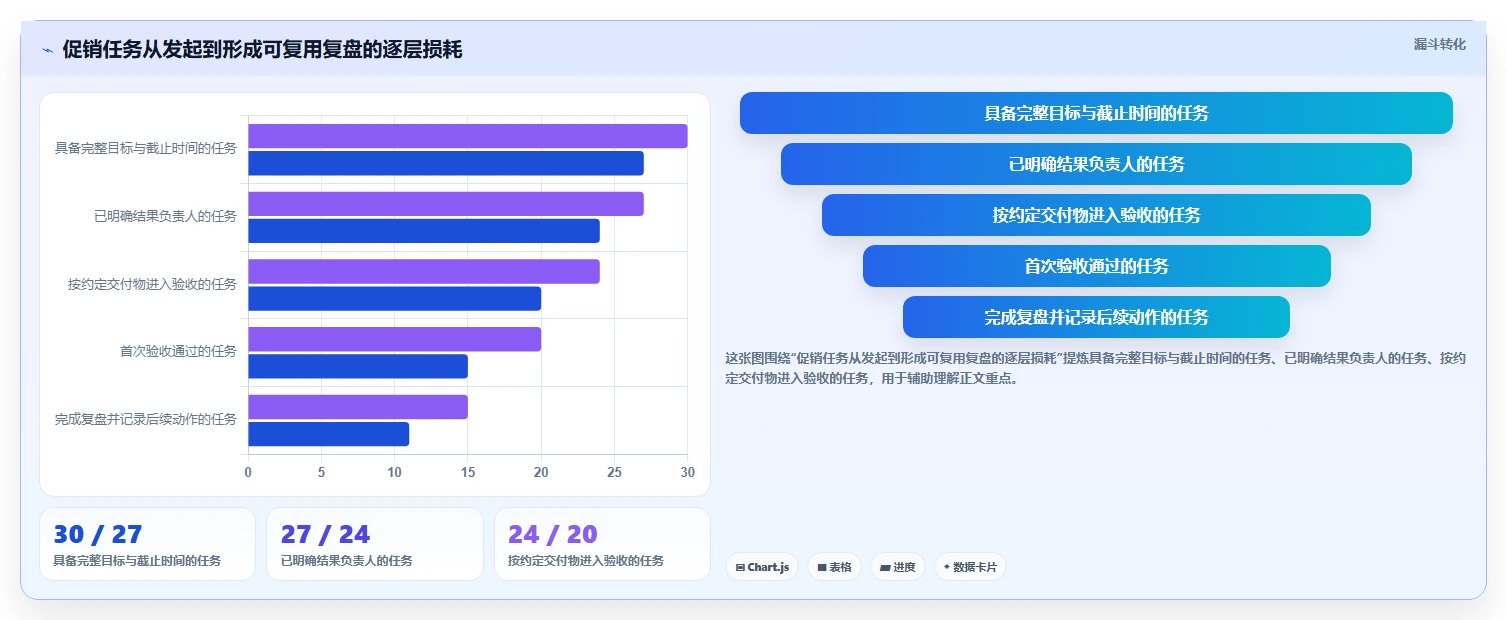This screenshot has height=620, width=1507.
Task: Click the purple bar for 完成复盘并记录后续动作的任务
Action: pyautogui.click(x=358, y=407)
